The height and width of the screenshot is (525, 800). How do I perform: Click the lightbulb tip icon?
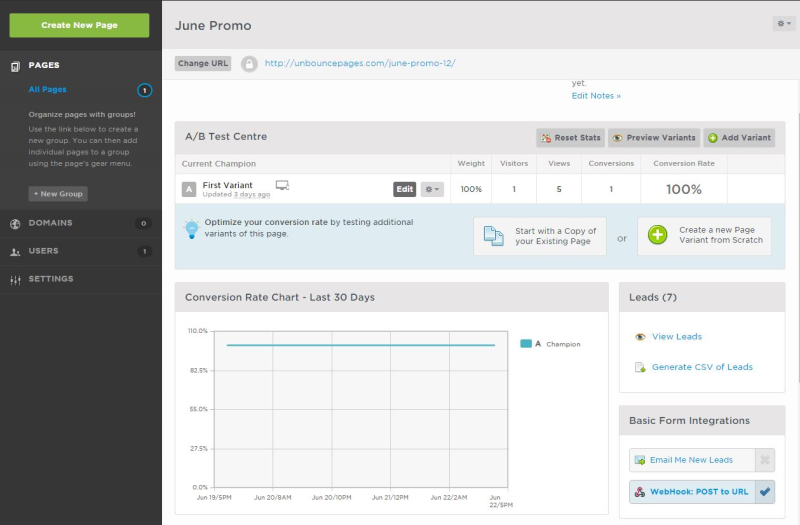click(x=192, y=229)
